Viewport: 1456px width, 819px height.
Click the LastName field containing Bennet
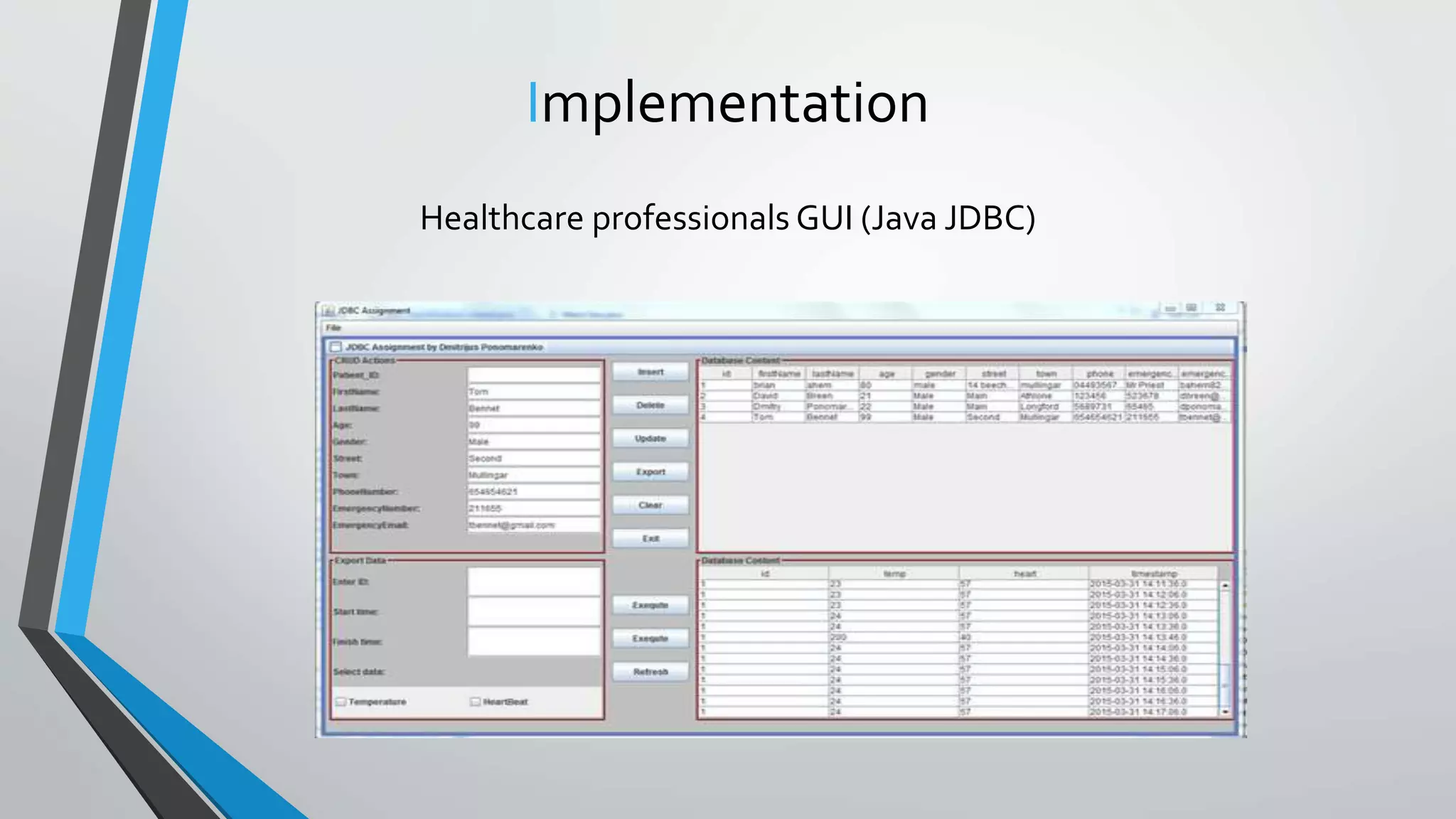[x=534, y=408]
